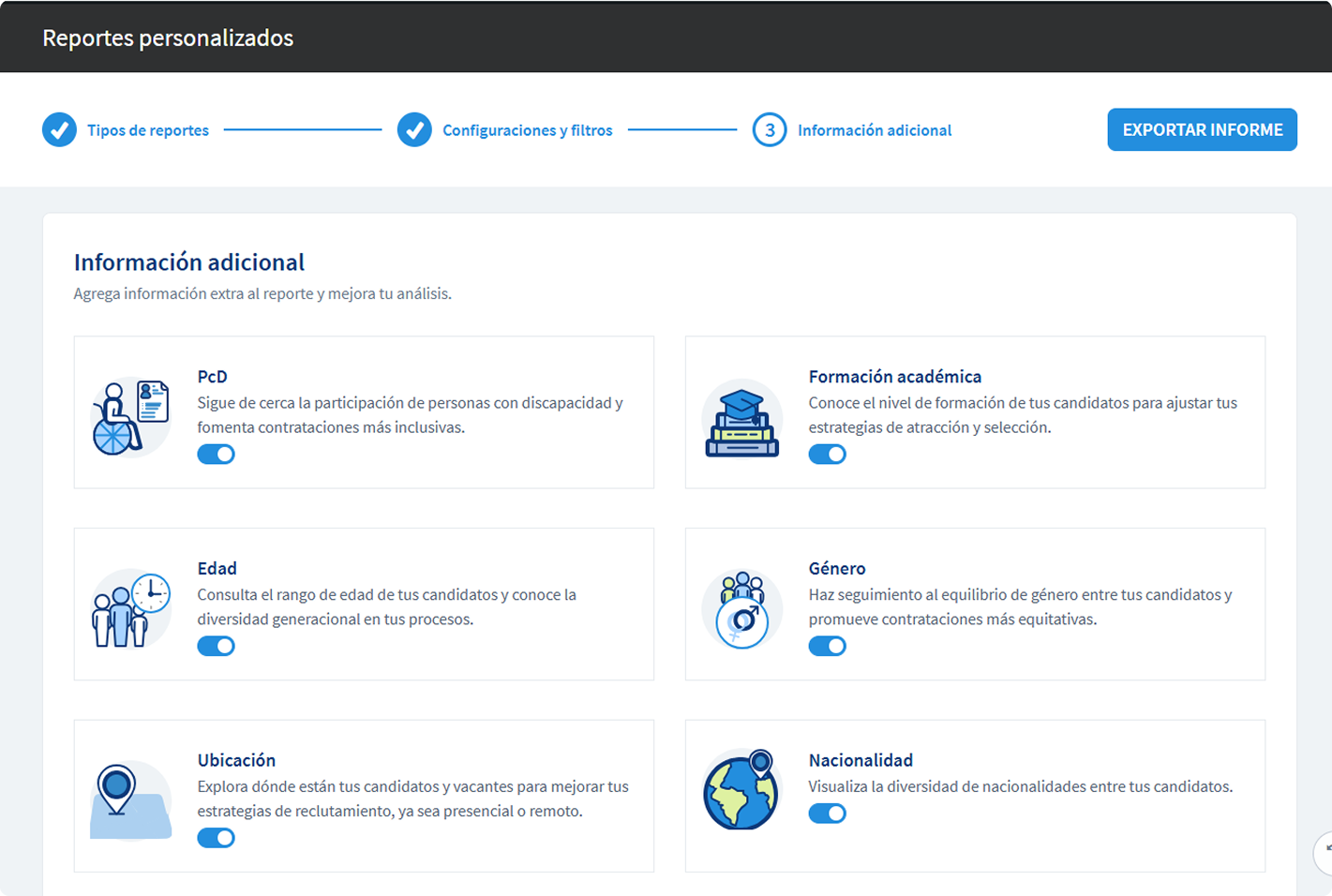Disable the PcD toggle switch
Screen dimensions: 1332x896
(x=216, y=455)
